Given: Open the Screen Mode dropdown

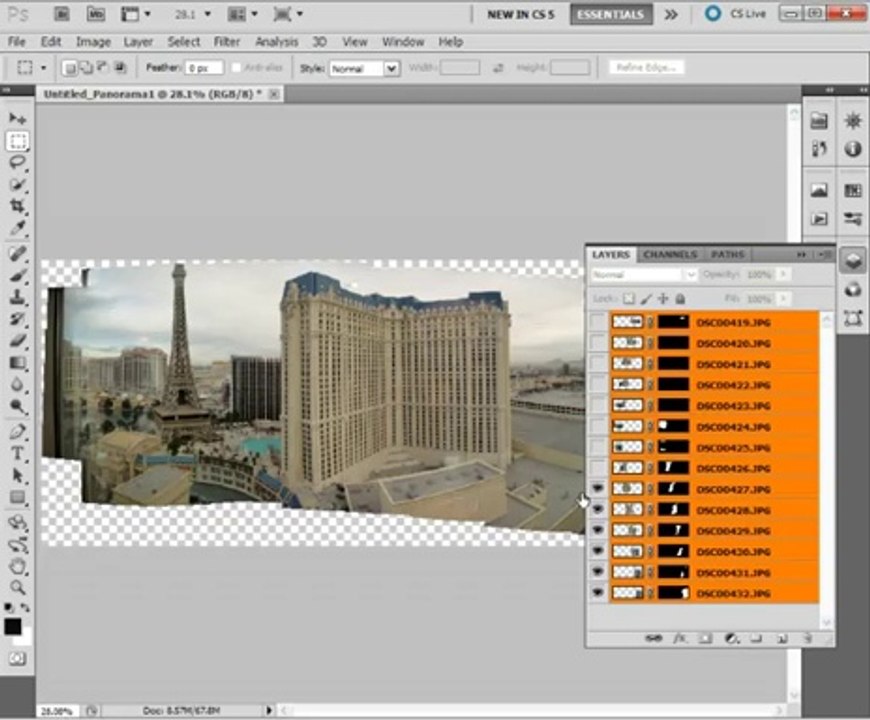Looking at the screenshot, I should [x=288, y=14].
